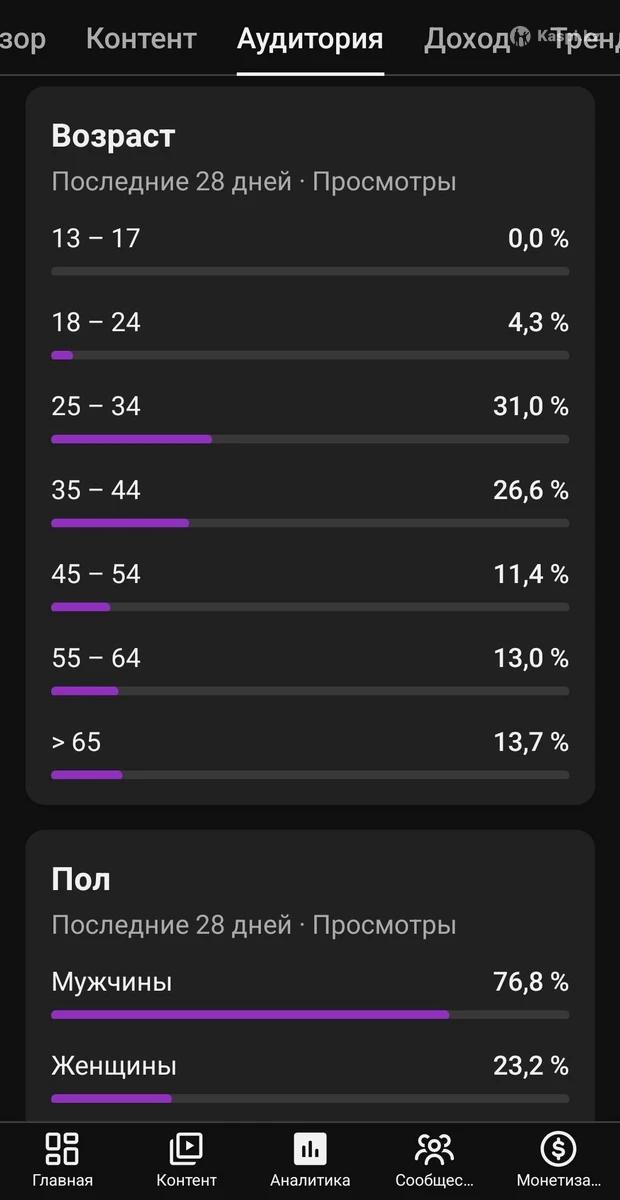
Task: Tap the 18 – 24 age row
Action: [310, 323]
